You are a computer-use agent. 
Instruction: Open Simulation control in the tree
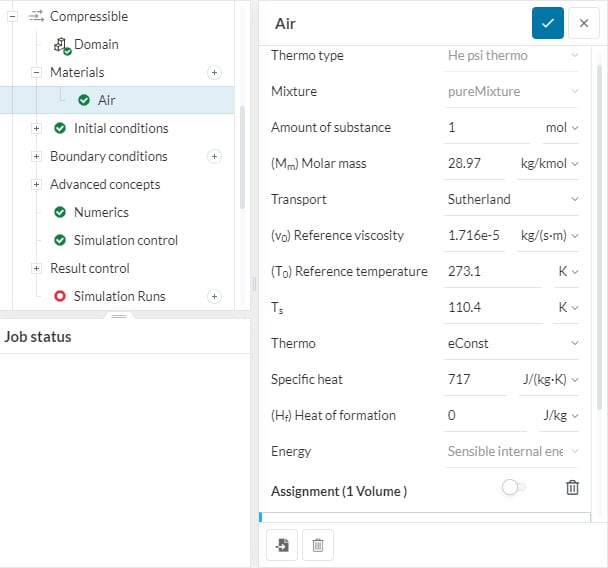(125, 240)
